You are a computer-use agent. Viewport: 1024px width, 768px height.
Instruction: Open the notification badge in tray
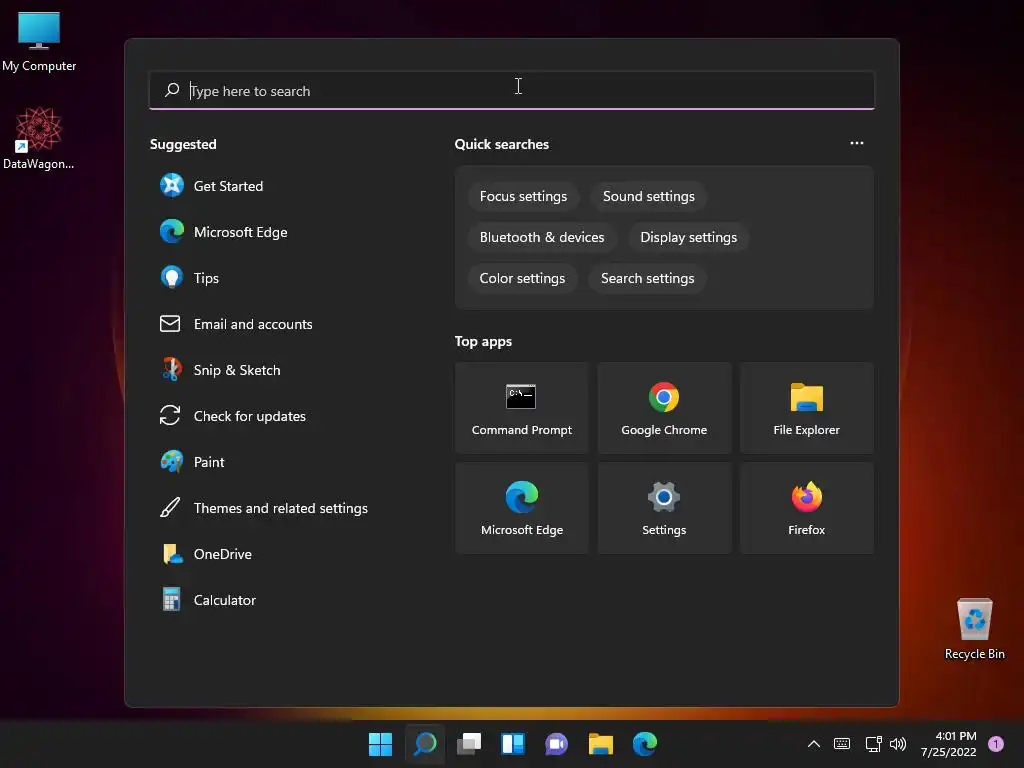click(x=996, y=744)
